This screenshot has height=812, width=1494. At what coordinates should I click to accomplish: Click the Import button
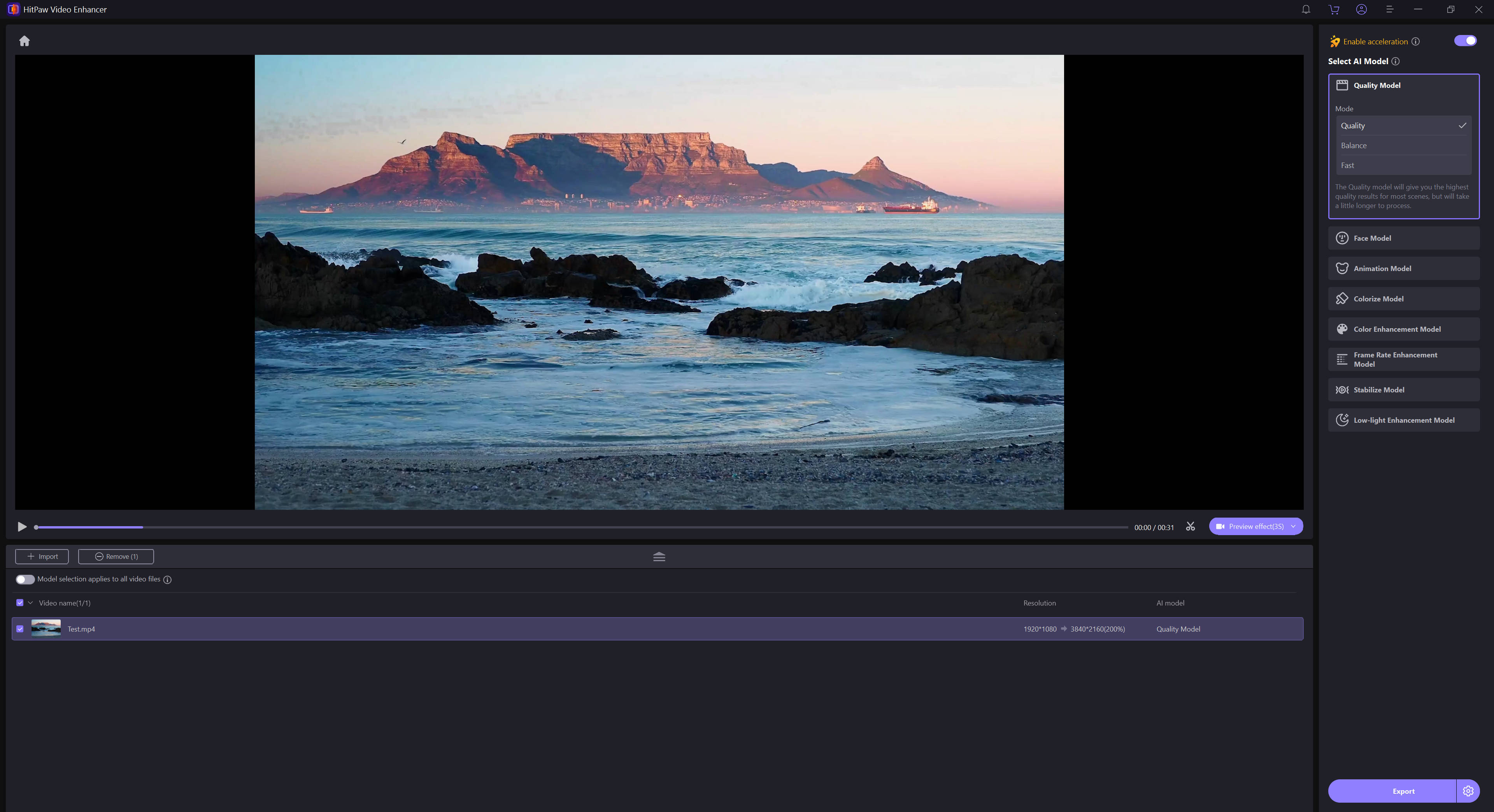(x=42, y=556)
